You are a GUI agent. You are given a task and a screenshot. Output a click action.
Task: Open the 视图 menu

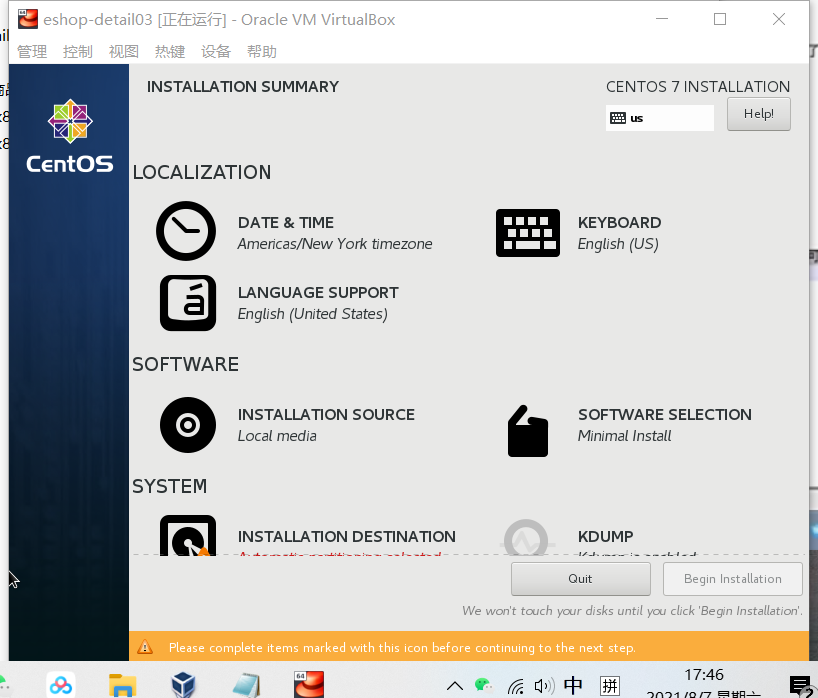pyautogui.click(x=124, y=52)
